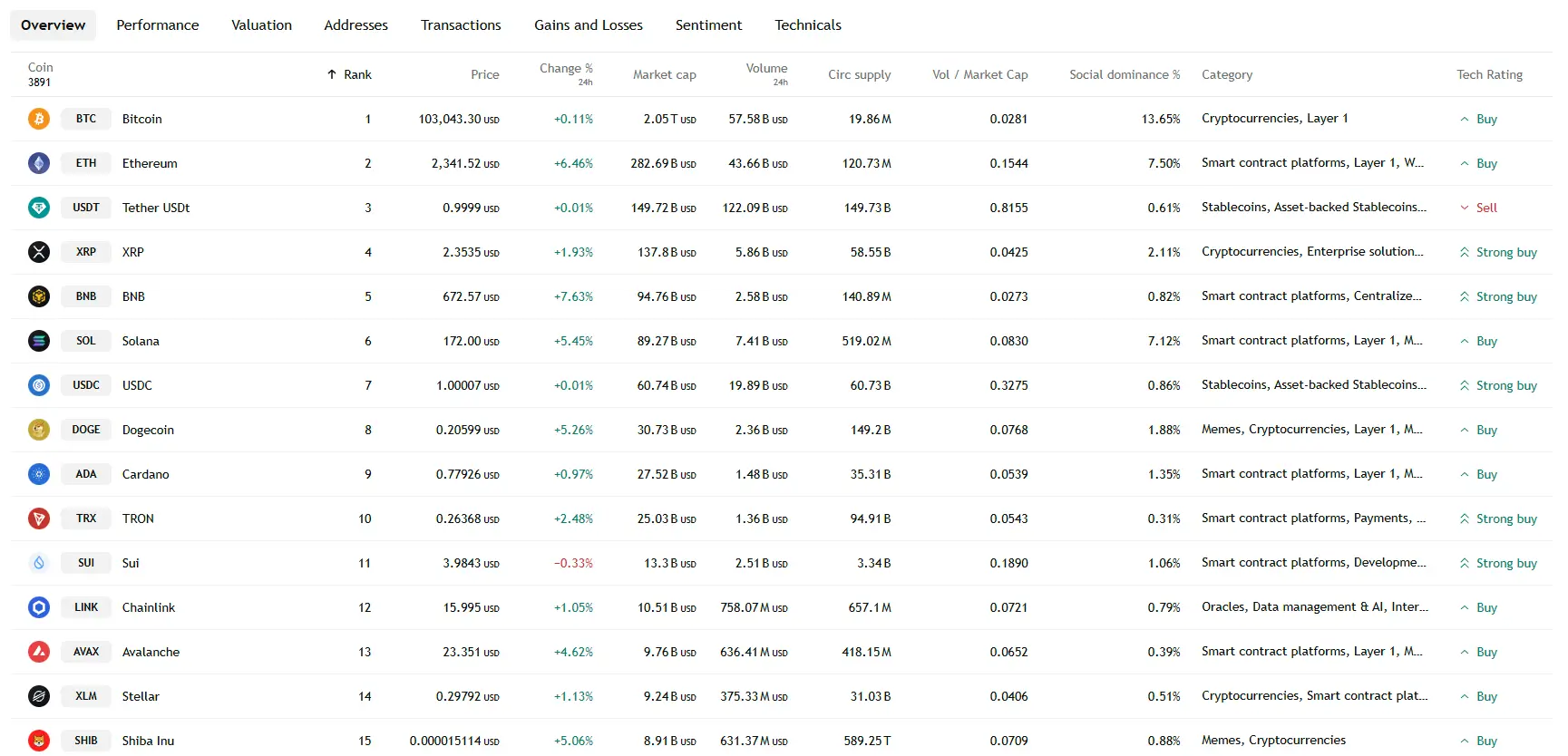Sort by Change % 24h column
This screenshot has width=1568, height=756.
pyautogui.click(x=566, y=74)
